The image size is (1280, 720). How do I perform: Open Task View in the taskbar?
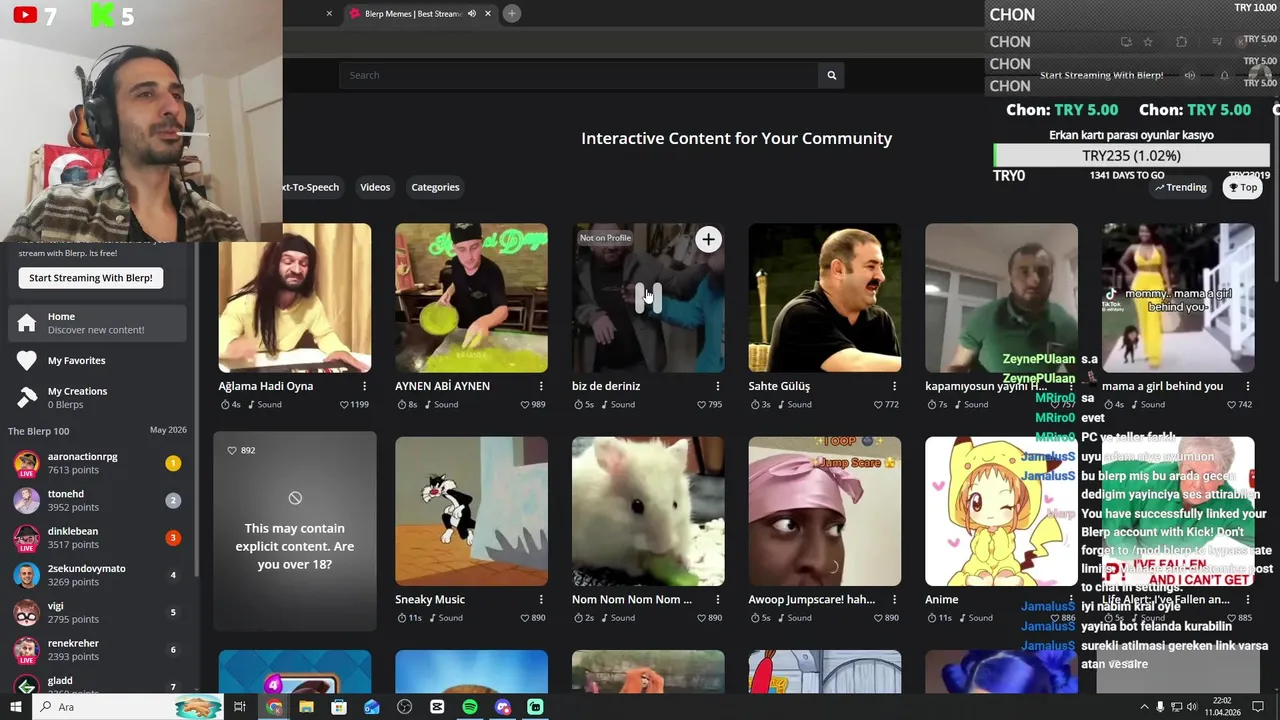click(x=240, y=707)
